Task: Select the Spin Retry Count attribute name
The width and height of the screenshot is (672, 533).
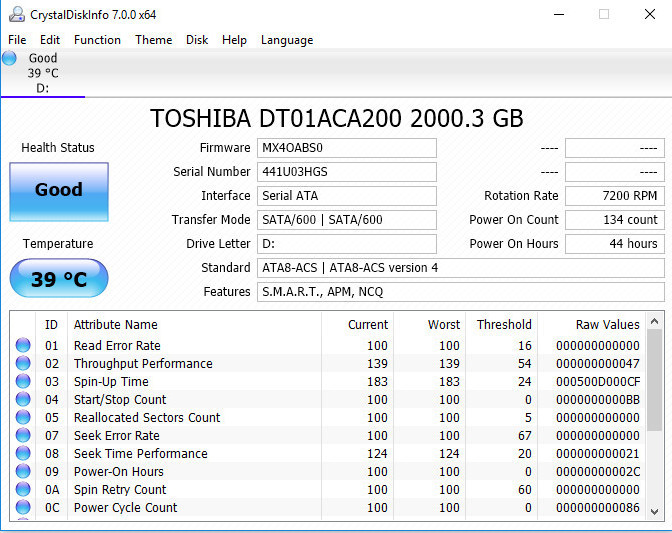Action: [x=120, y=489]
